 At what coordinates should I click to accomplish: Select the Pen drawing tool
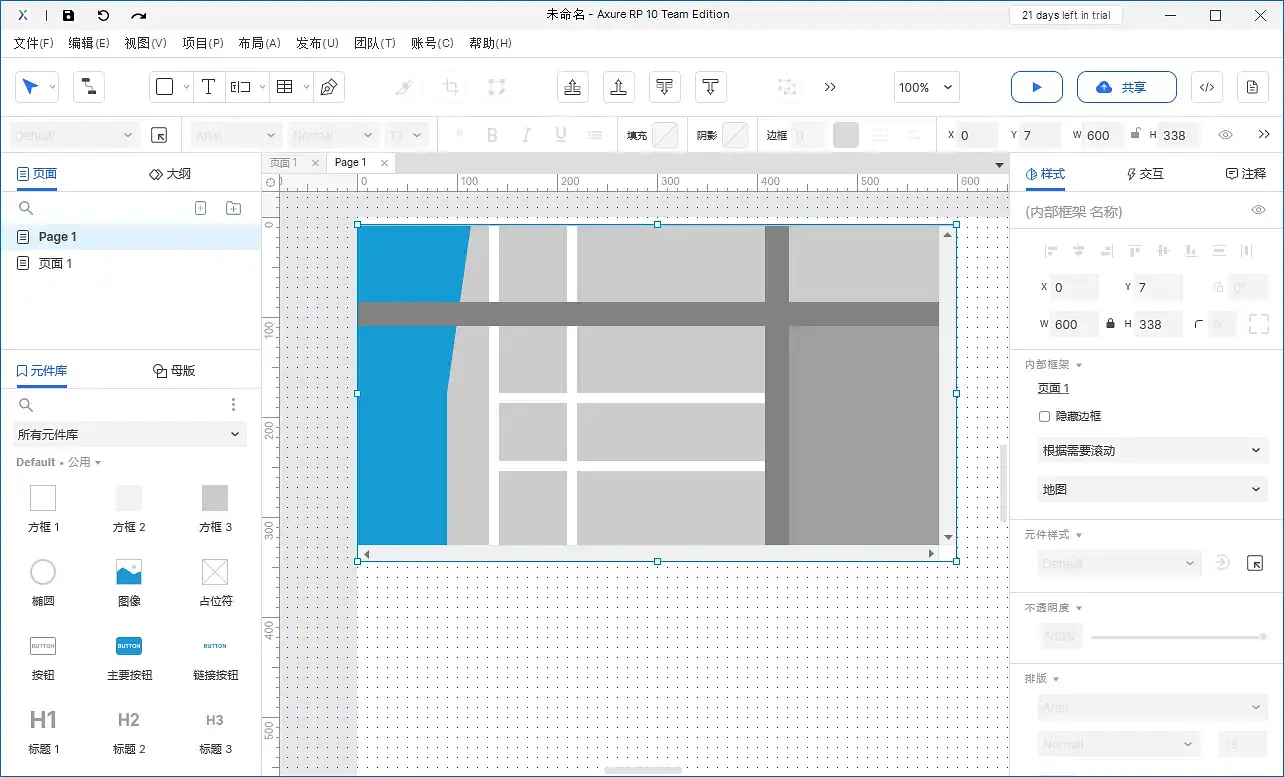(x=328, y=87)
